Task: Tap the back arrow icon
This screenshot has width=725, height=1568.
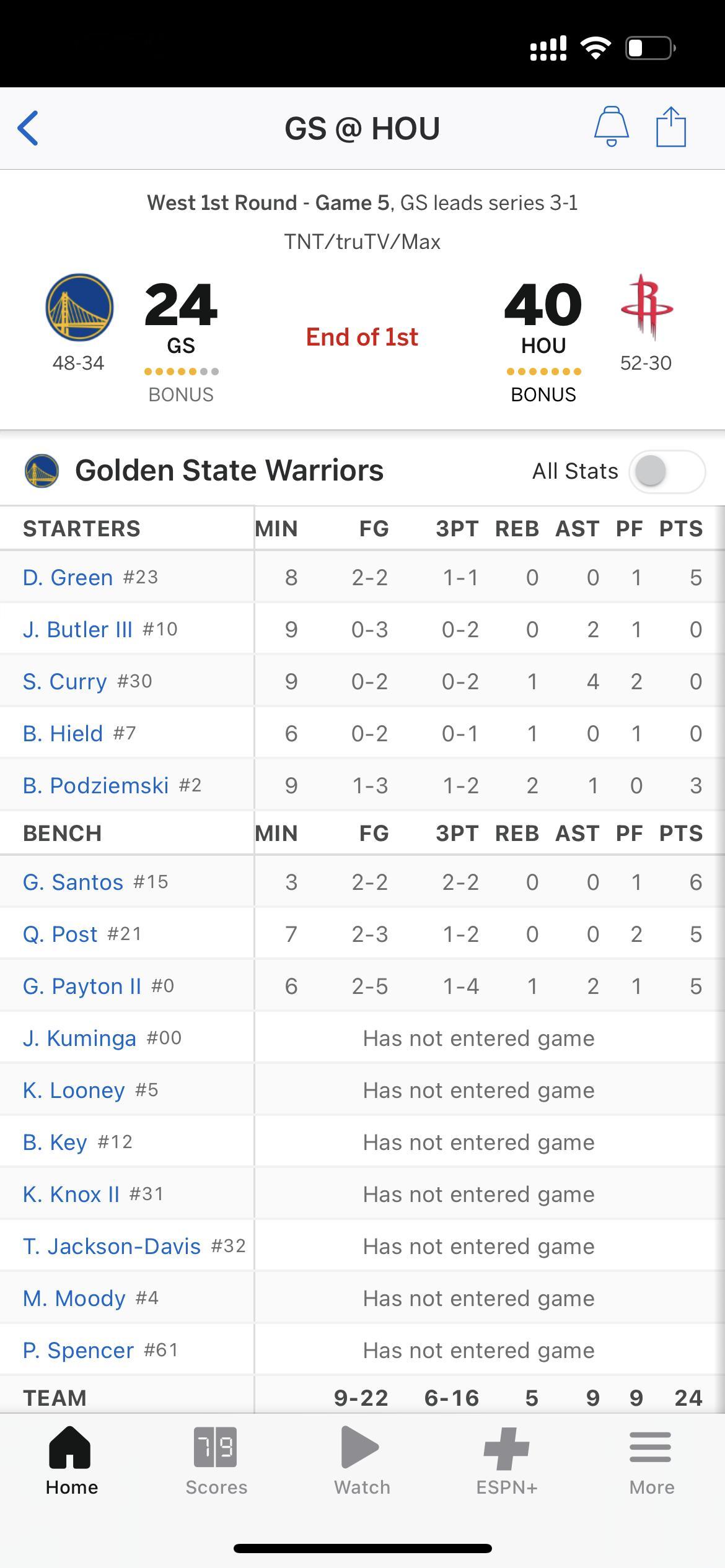Action: [x=29, y=128]
